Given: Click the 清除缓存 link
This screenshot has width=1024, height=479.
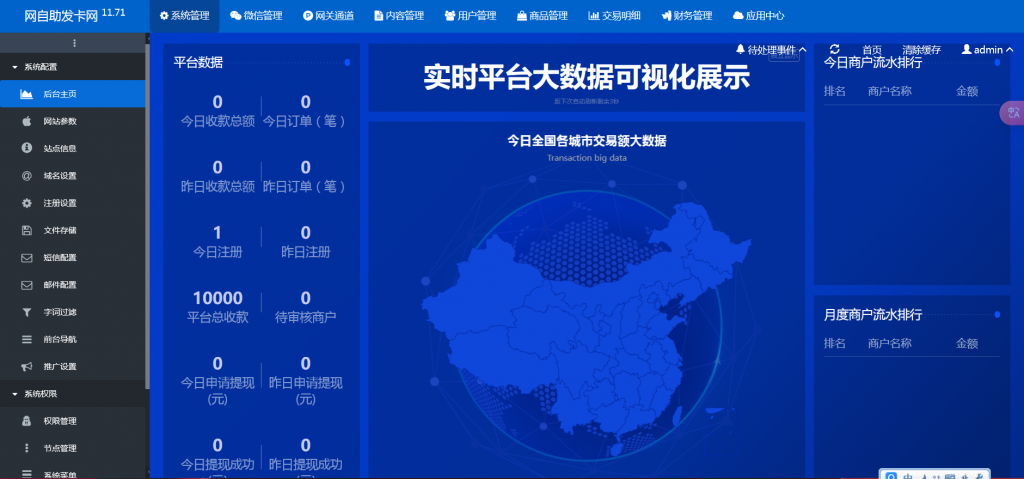Looking at the screenshot, I should [x=920, y=49].
